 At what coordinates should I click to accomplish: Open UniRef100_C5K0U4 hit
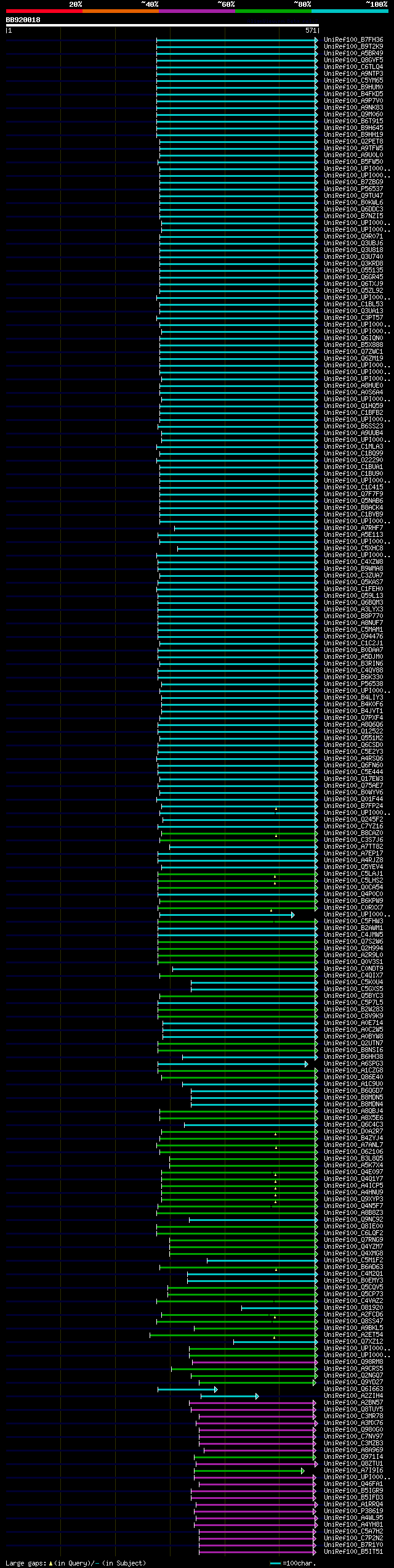pyautogui.click(x=353, y=982)
